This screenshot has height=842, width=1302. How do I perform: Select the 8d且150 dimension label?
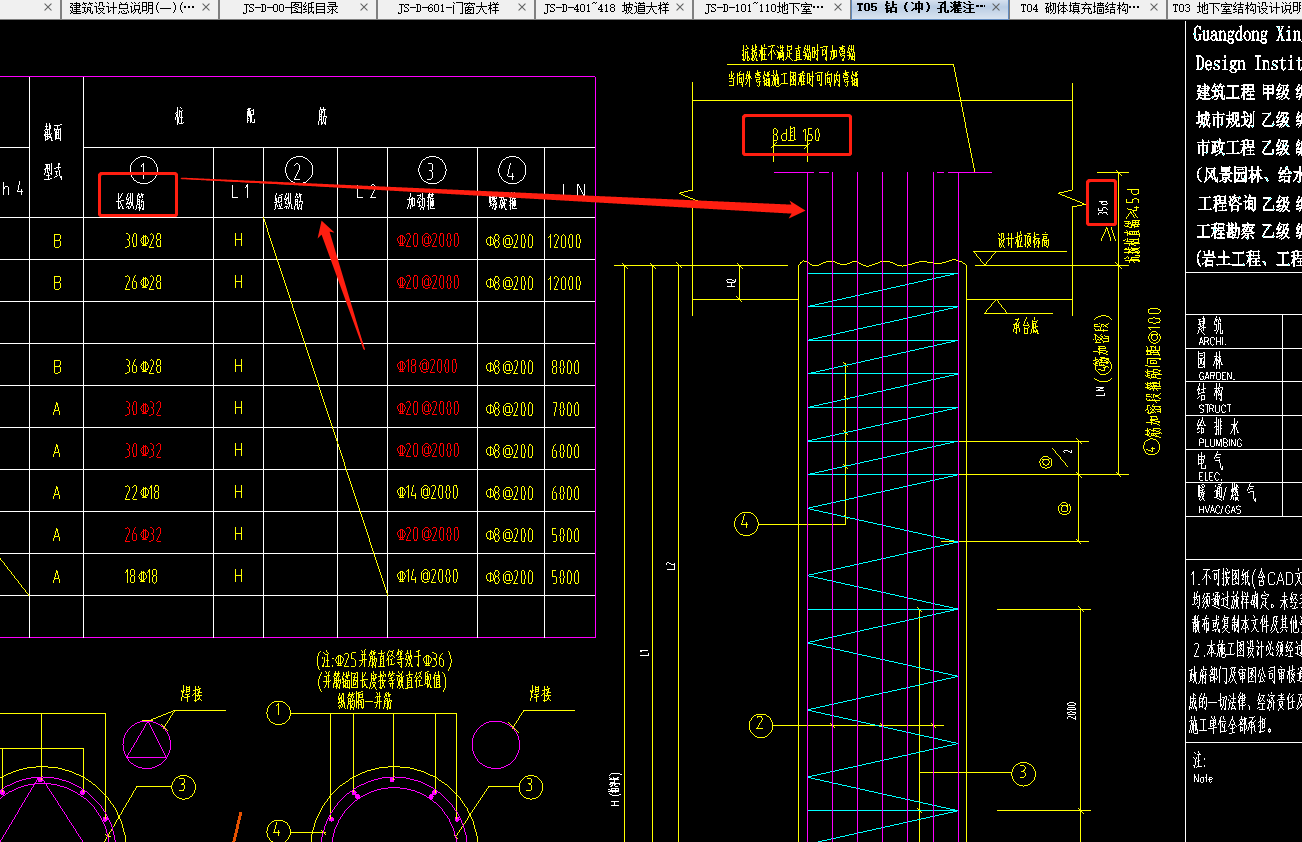tap(796, 135)
